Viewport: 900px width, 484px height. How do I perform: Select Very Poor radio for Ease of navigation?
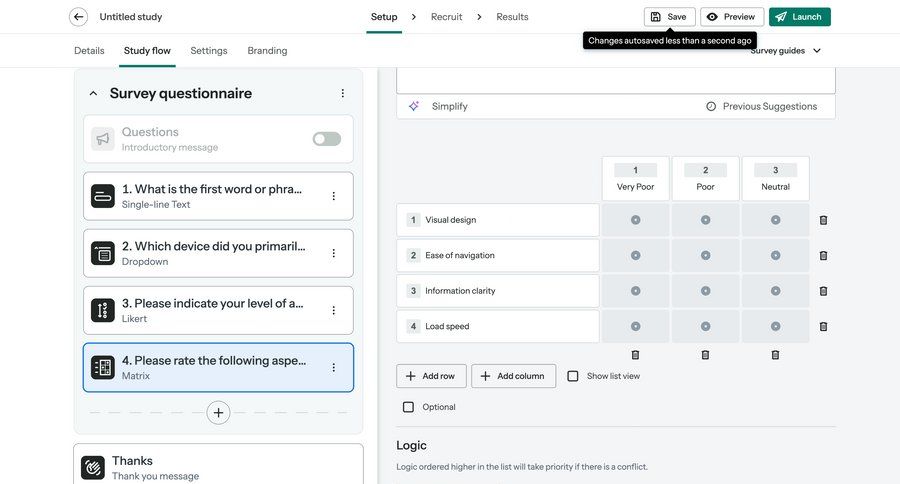point(635,256)
